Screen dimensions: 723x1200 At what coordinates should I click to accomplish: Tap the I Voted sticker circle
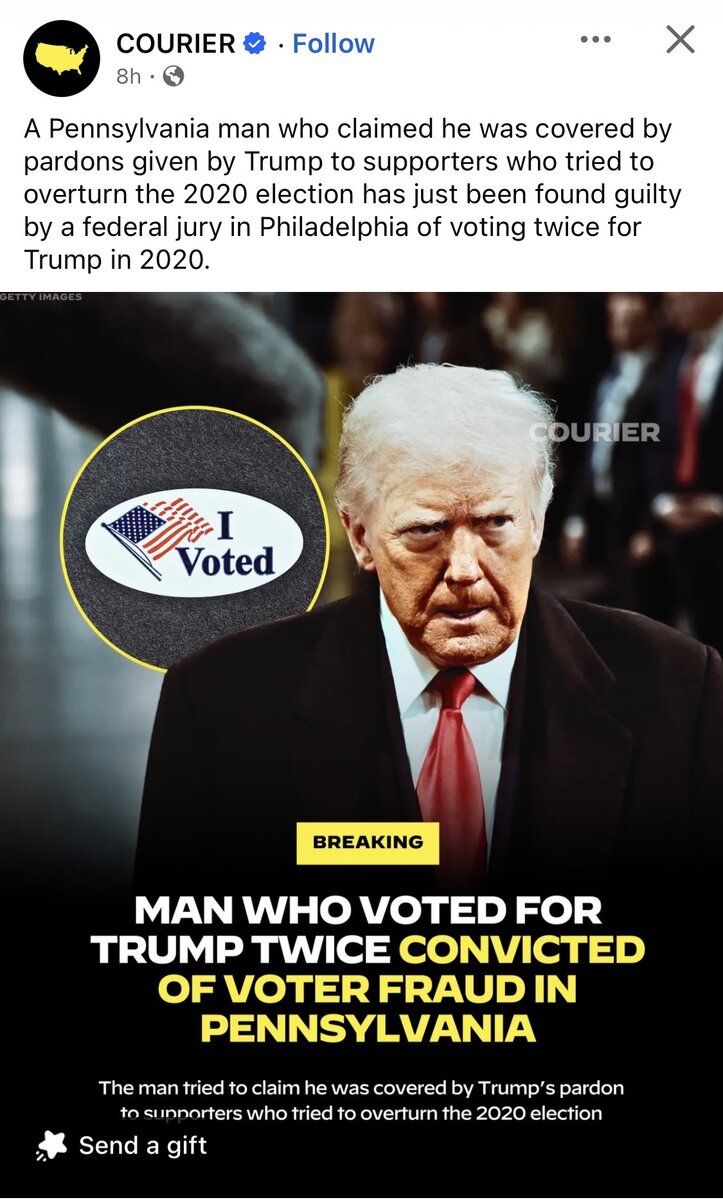coord(195,539)
